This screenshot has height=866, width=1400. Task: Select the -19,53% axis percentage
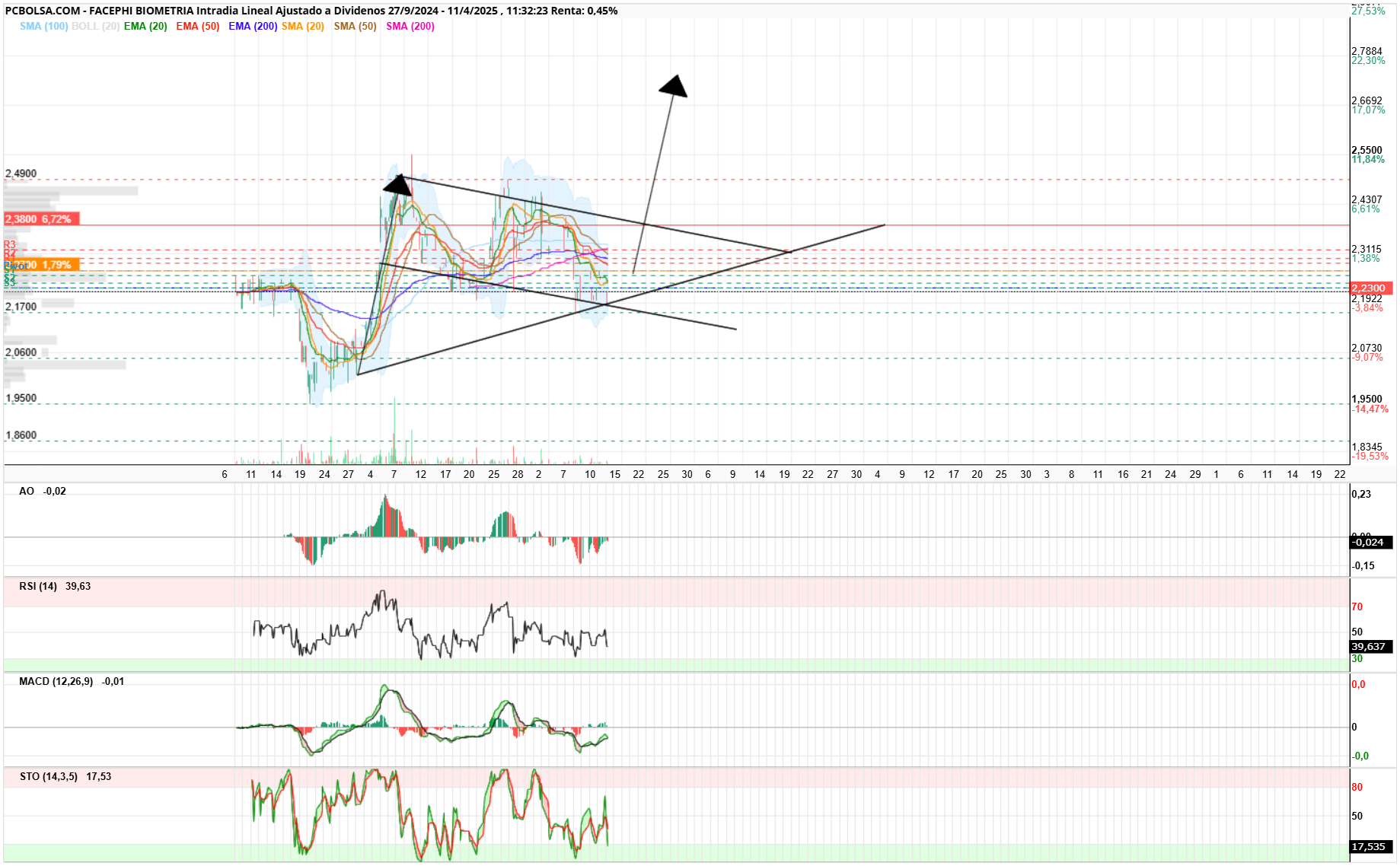pyautogui.click(x=1370, y=457)
